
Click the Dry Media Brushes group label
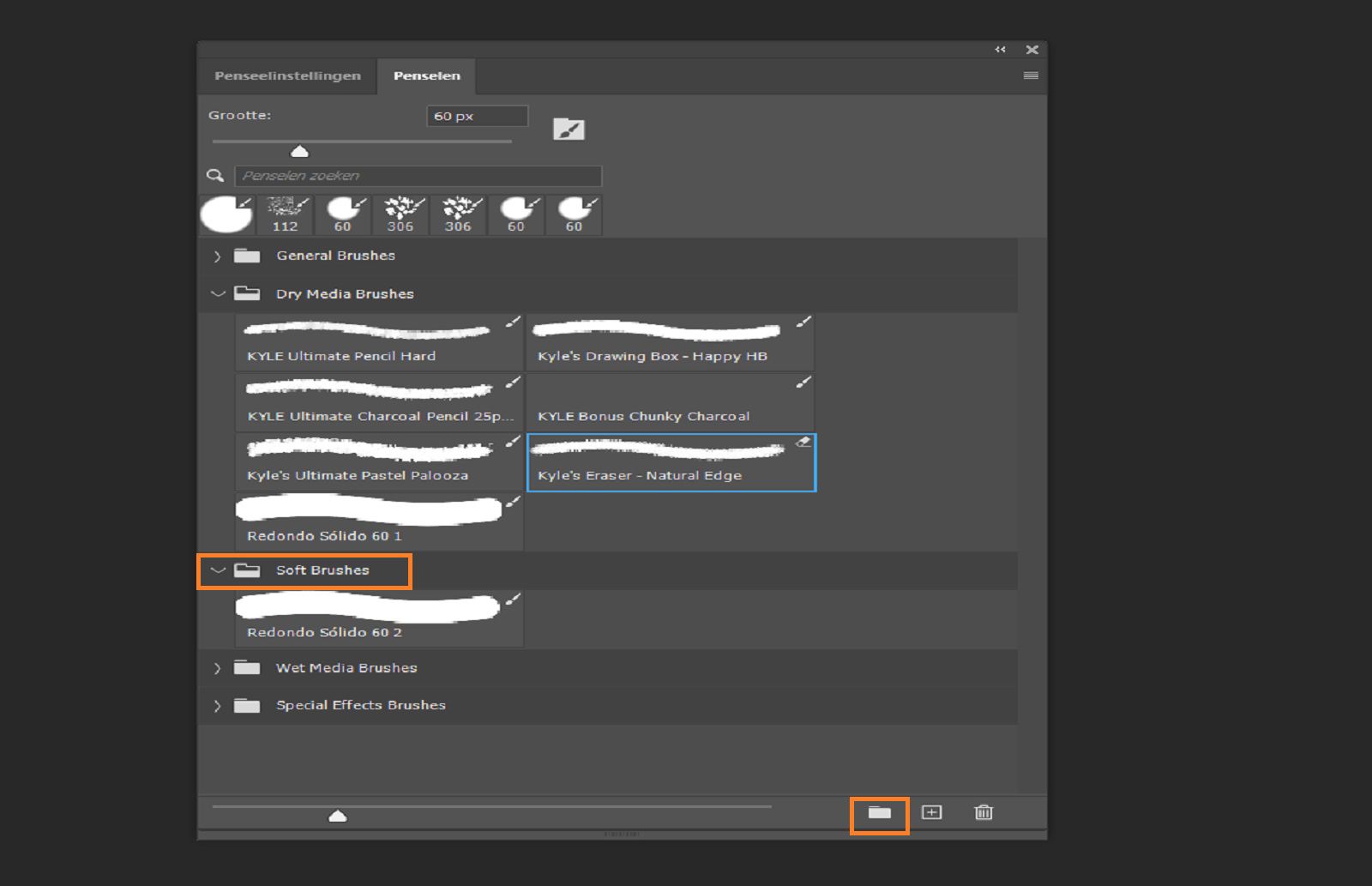coord(345,293)
